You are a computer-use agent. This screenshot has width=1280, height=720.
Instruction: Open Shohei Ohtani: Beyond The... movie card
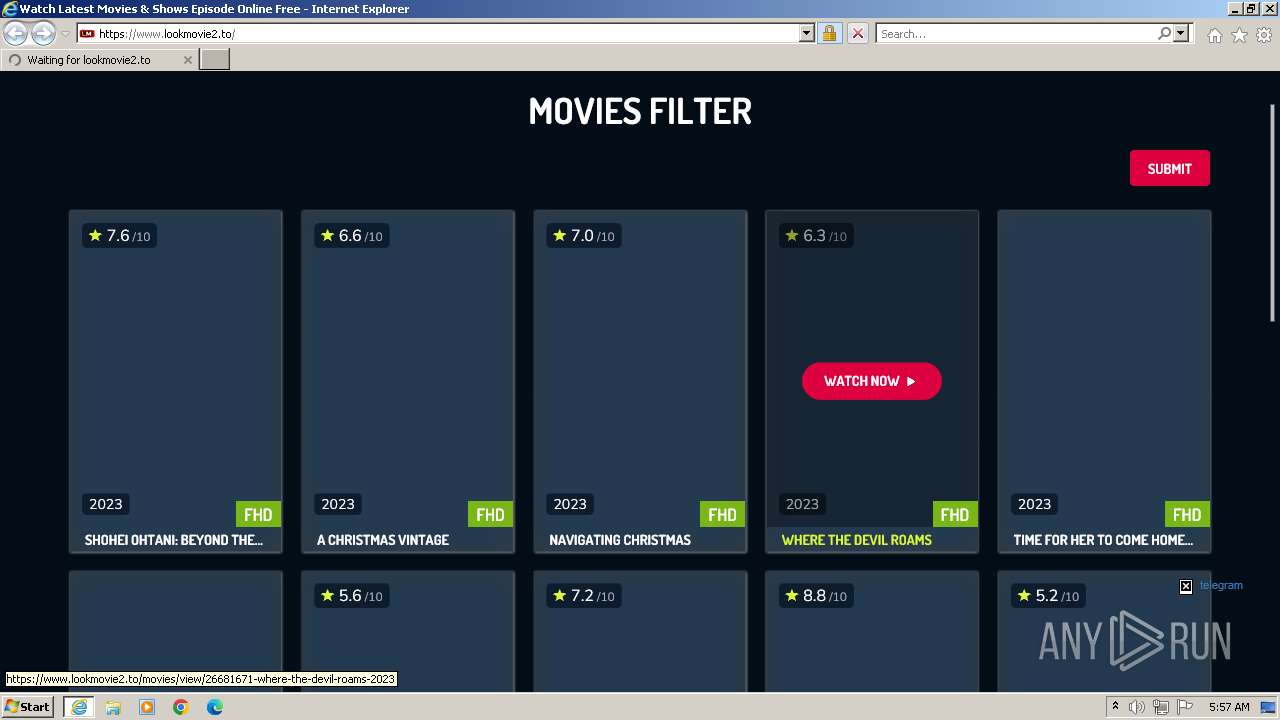(x=175, y=381)
